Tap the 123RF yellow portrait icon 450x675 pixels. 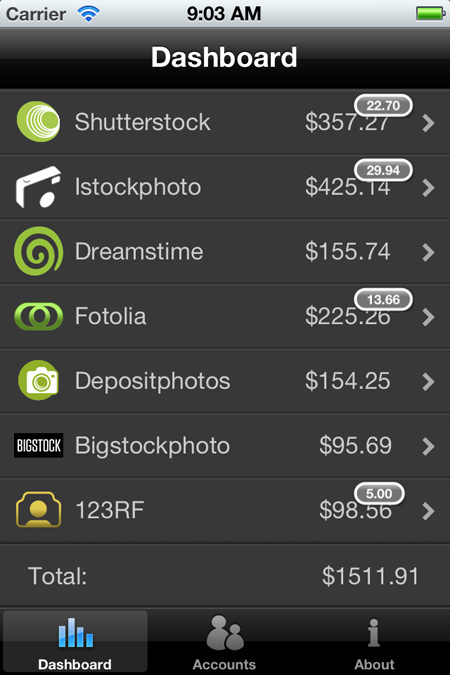point(38,510)
